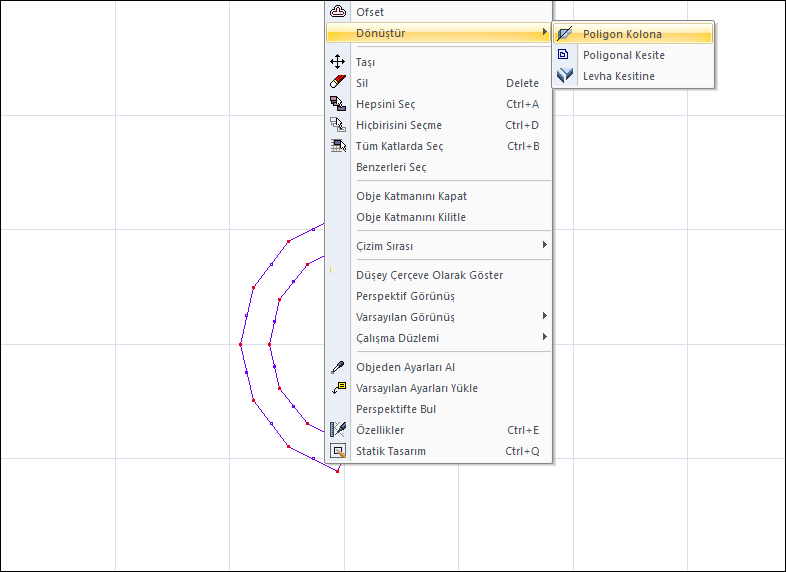Click the Poligon Kolona icon
This screenshot has width=786, height=572.
[564, 34]
